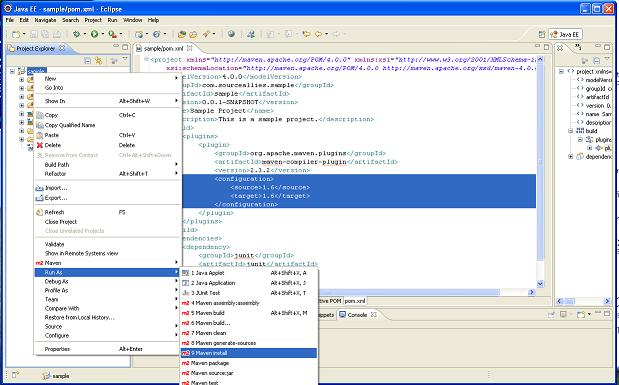Open the Navigate menu
The height and width of the screenshot is (385, 619).
tap(45, 20)
